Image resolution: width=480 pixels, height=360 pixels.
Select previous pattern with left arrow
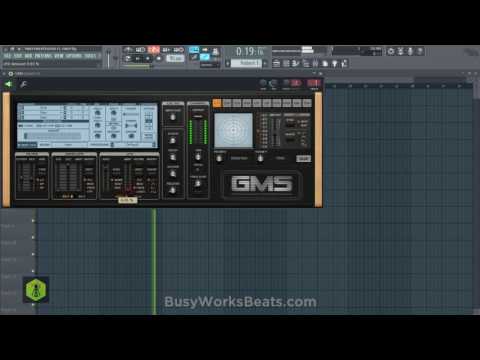point(228,63)
